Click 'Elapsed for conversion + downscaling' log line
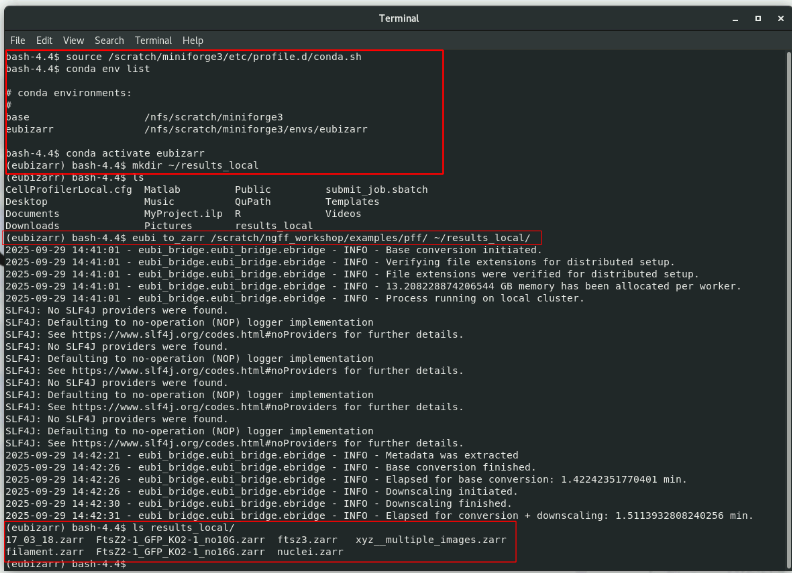Image resolution: width=792 pixels, height=573 pixels. 379,516
